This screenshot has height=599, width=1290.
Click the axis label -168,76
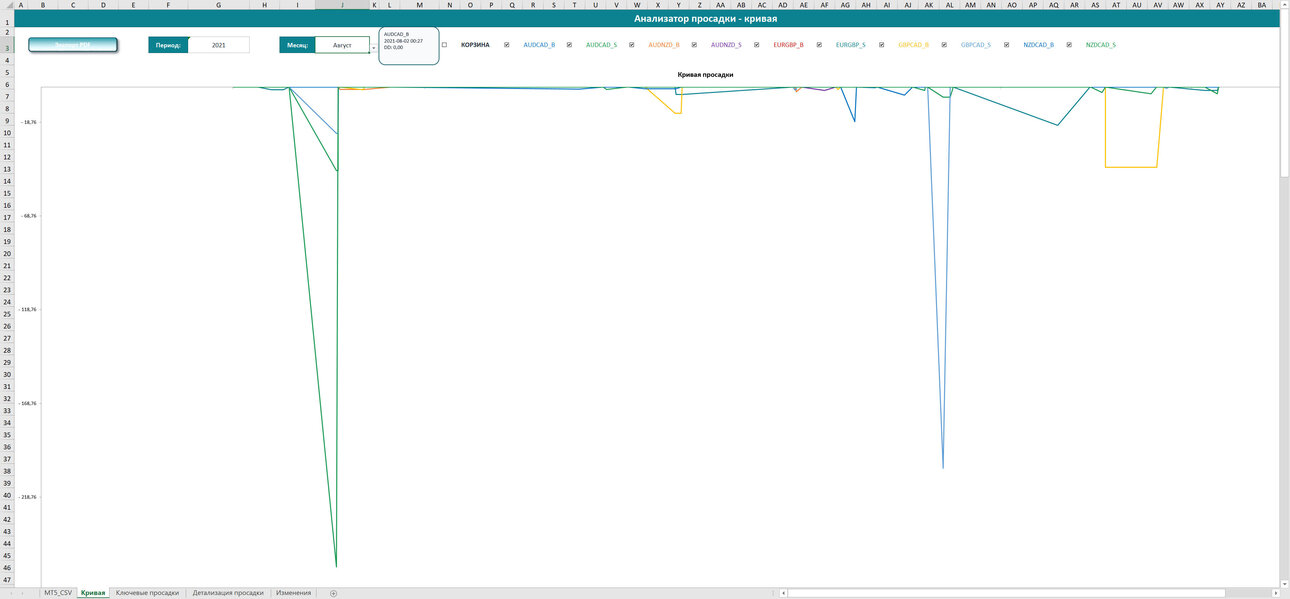27,404
